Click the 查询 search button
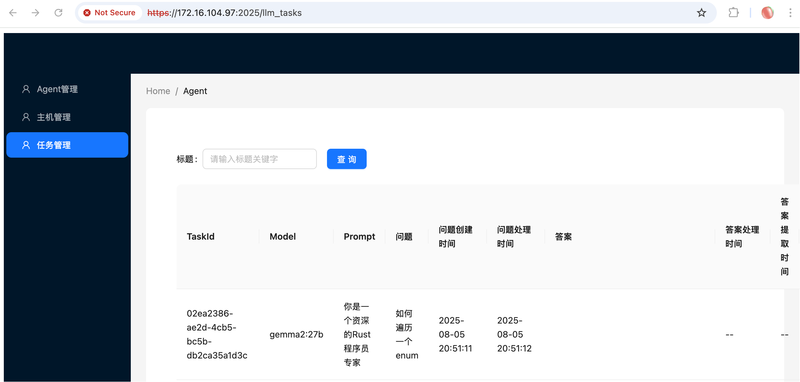The image size is (800, 382). 346,159
